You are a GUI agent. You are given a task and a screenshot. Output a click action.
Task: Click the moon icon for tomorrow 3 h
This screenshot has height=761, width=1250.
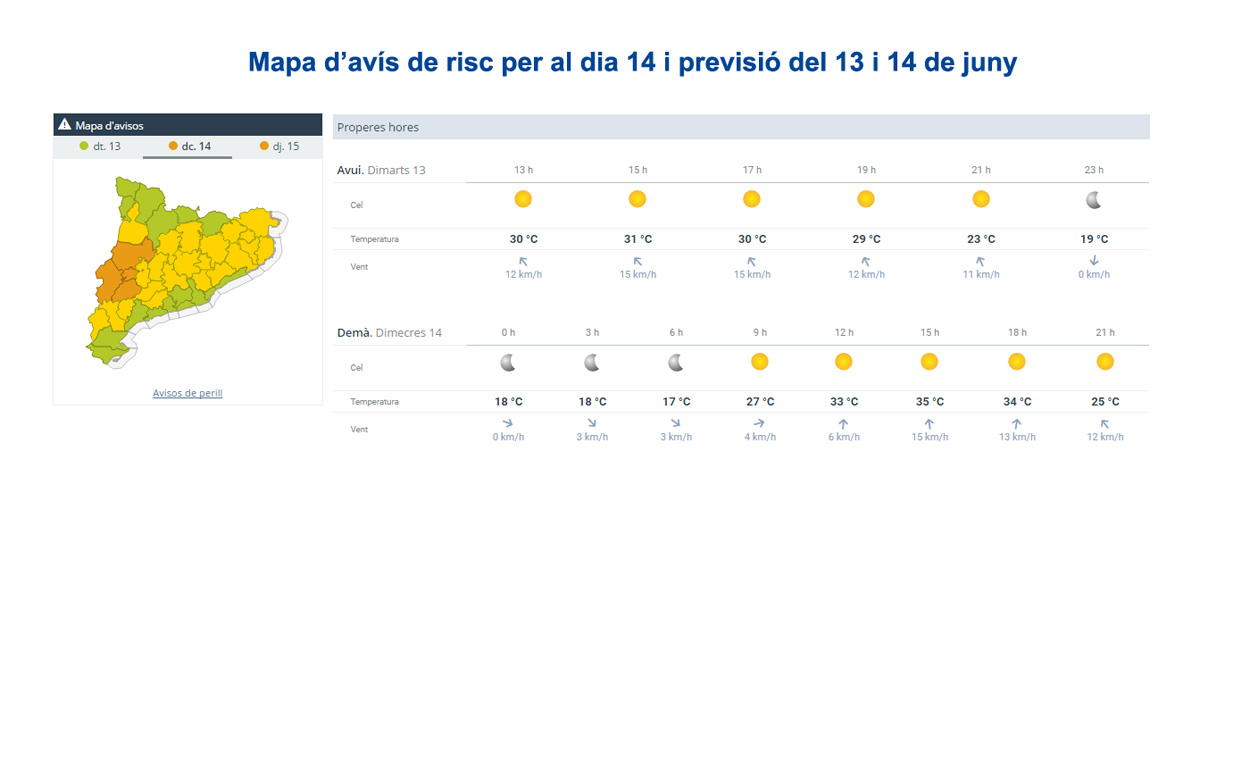pyautogui.click(x=592, y=362)
